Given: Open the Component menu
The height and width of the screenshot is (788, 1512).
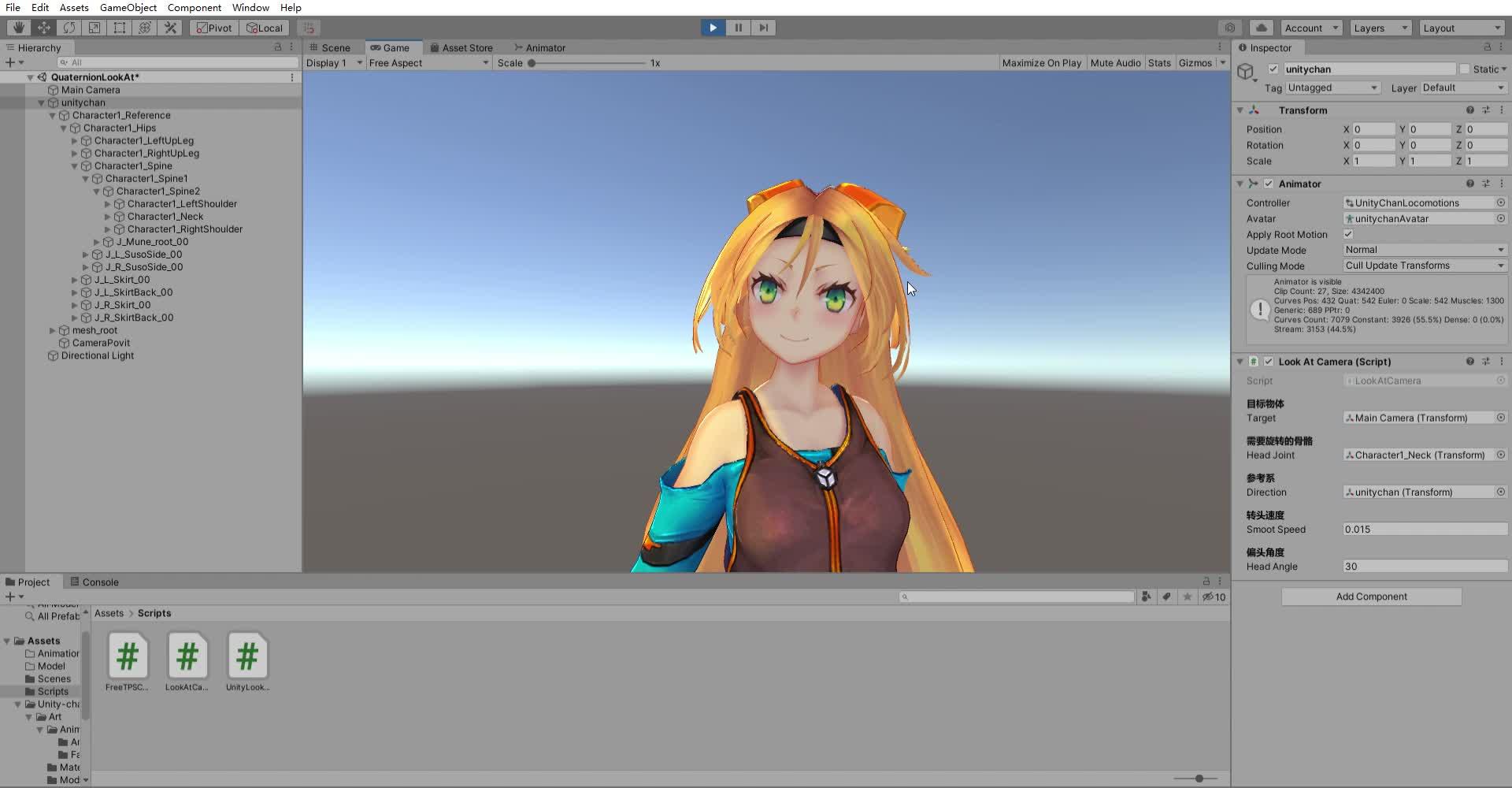Looking at the screenshot, I should coord(194,7).
